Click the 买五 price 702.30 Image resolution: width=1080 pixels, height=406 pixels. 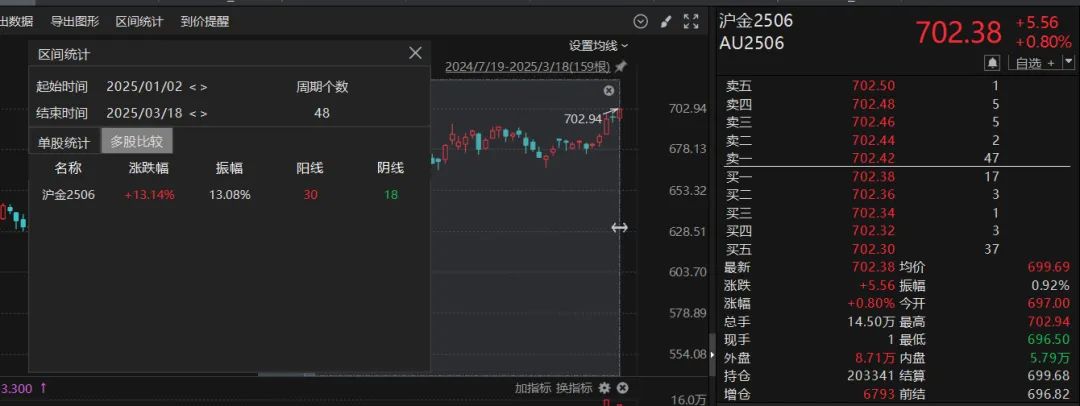873,250
